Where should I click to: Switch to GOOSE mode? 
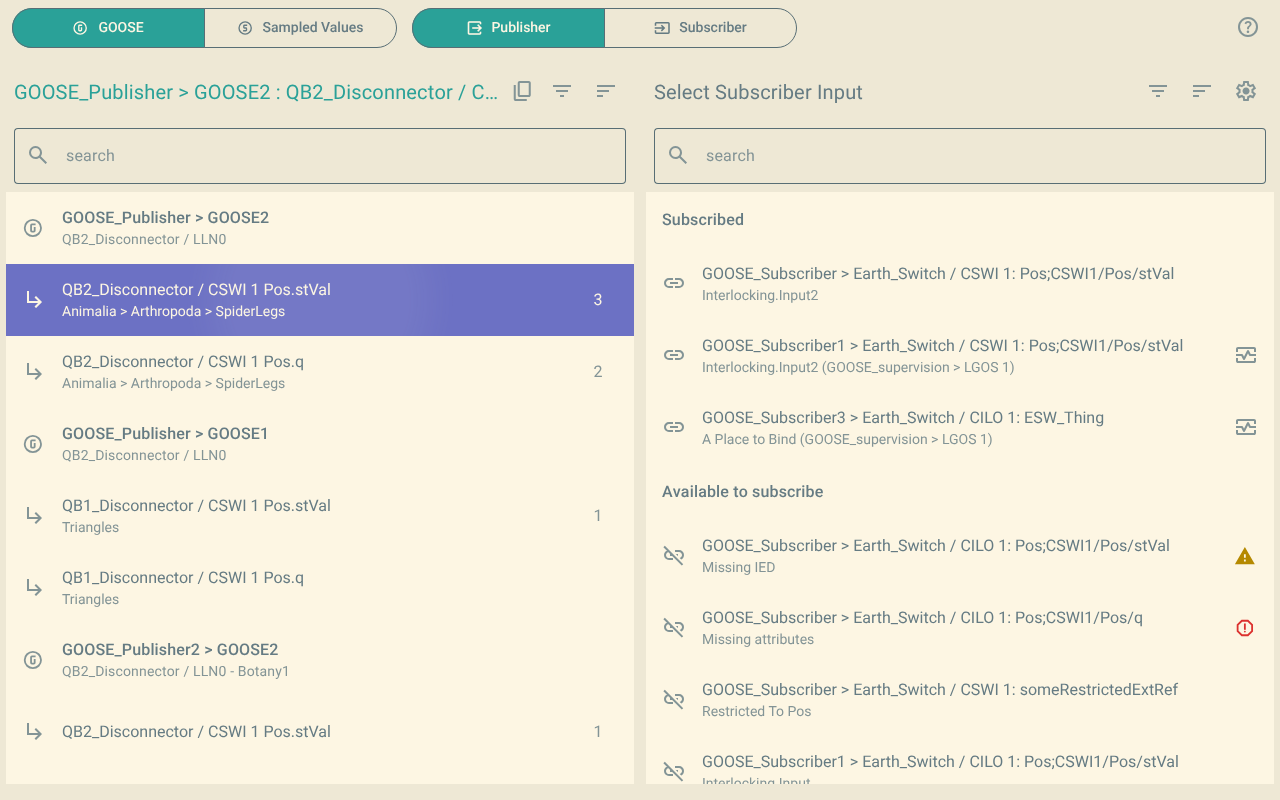[109, 28]
